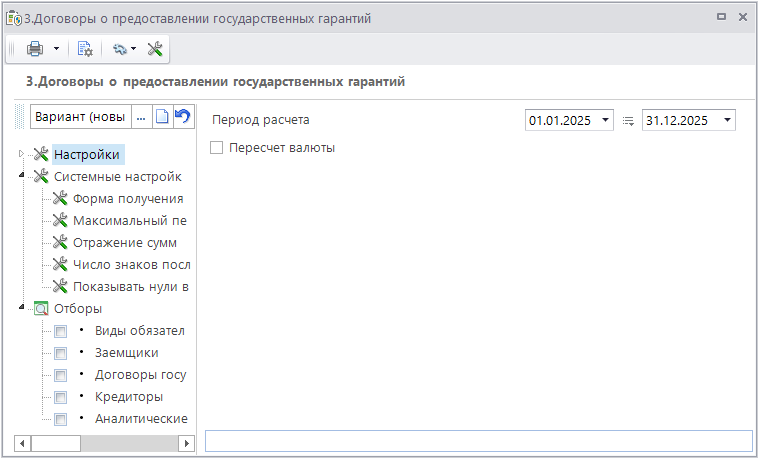Collapse the Отборы tree node
Screen dimensions: 760x460
pos(22,308)
